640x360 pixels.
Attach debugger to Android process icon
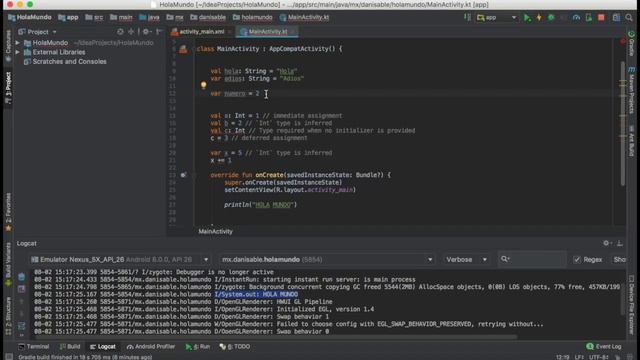click(589, 18)
